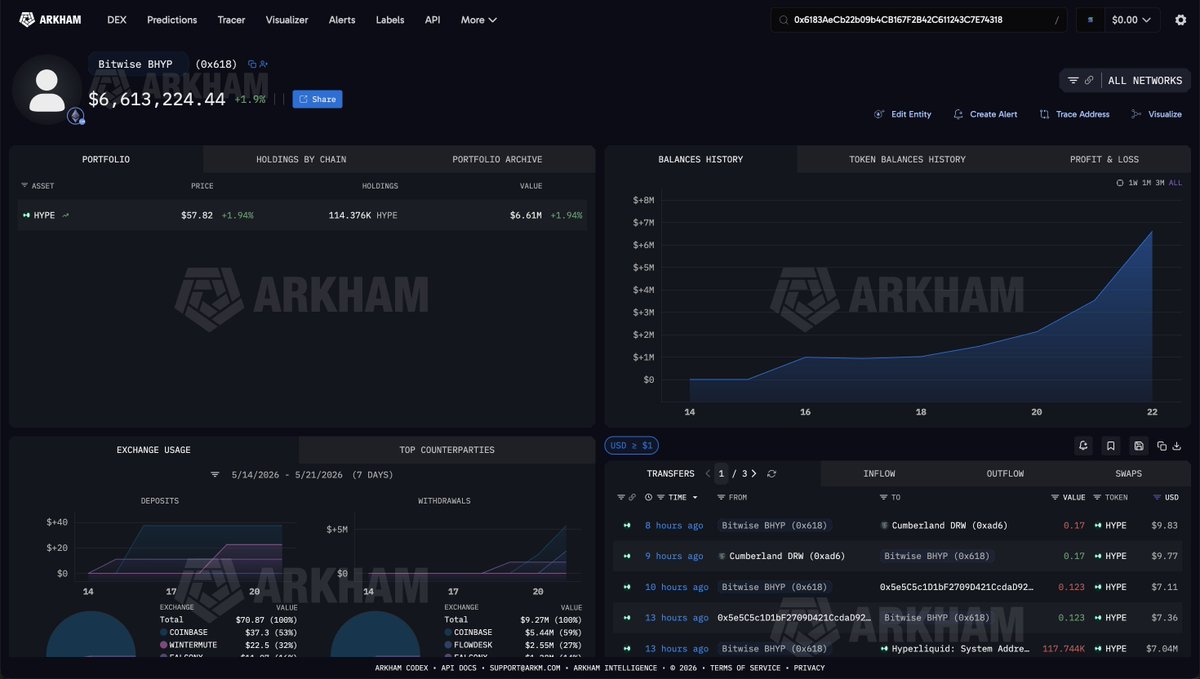Switch to Top Counterparties tab
1200x679 pixels.
pyautogui.click(x=447, y=450)
